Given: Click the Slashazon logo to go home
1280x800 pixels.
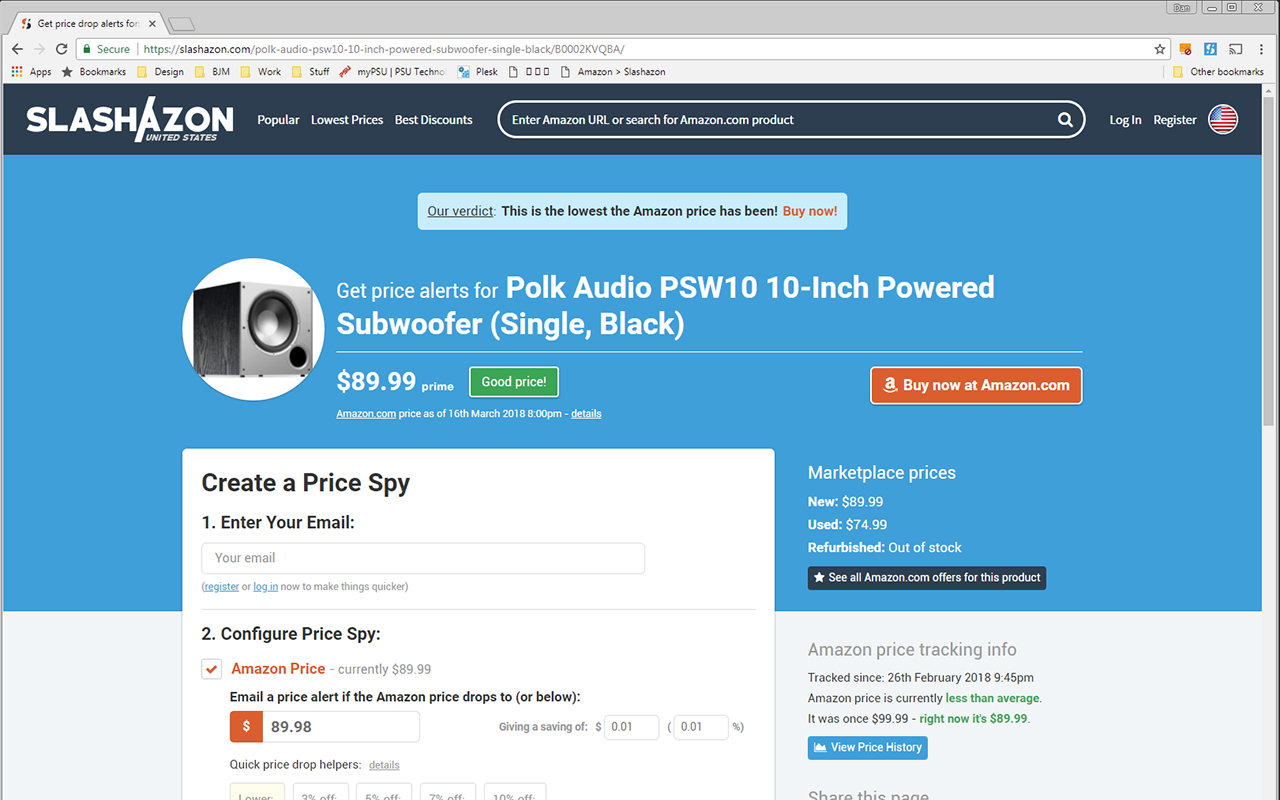Looking at the screenshot, I should (130, 119).
